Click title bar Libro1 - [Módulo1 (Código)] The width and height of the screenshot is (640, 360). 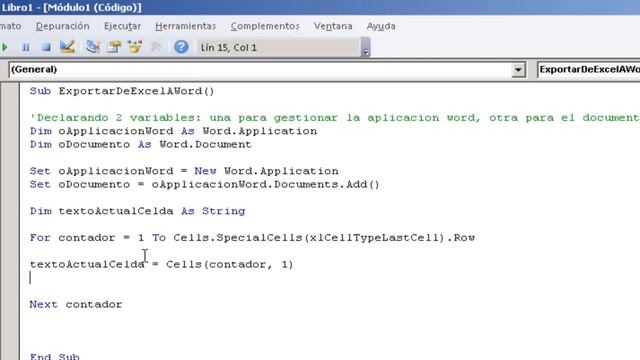(x=72, y=7)
